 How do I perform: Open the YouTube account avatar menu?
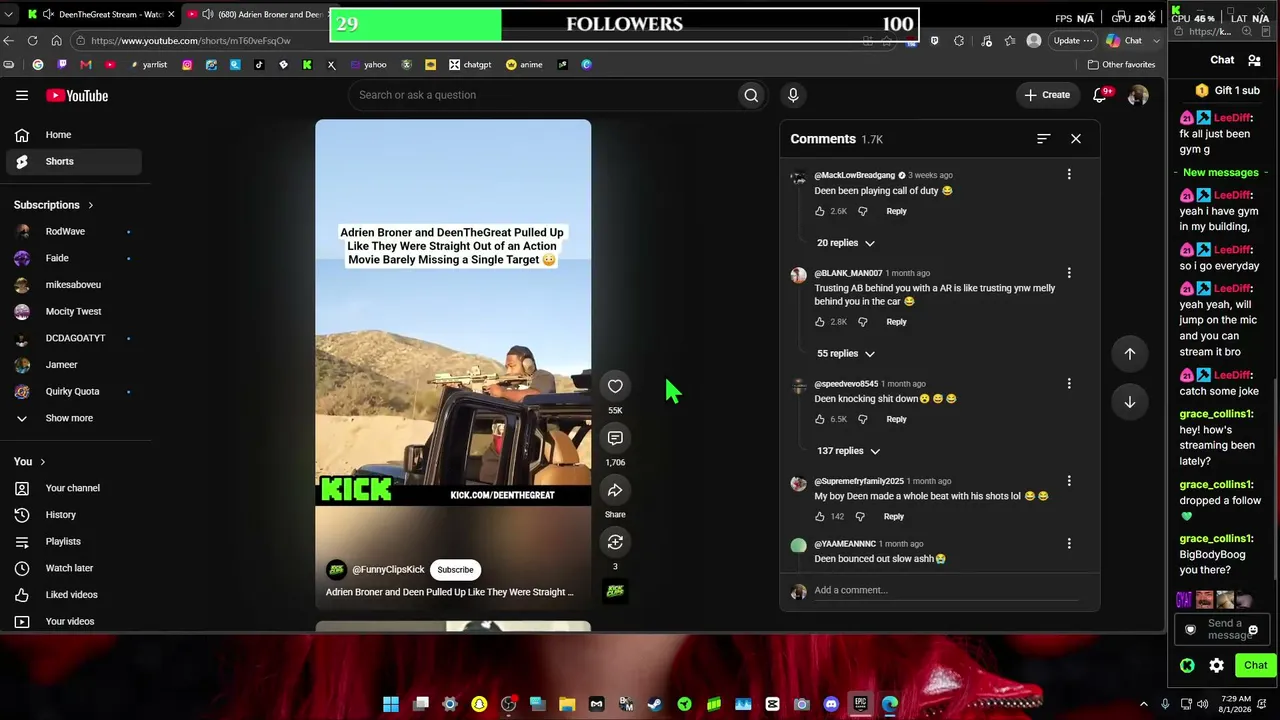coord(1138,95)
